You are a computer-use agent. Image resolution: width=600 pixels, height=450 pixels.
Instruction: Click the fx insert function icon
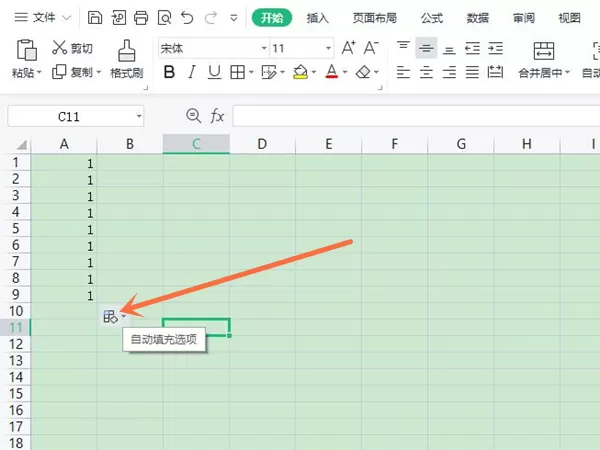tap(217, 116)
